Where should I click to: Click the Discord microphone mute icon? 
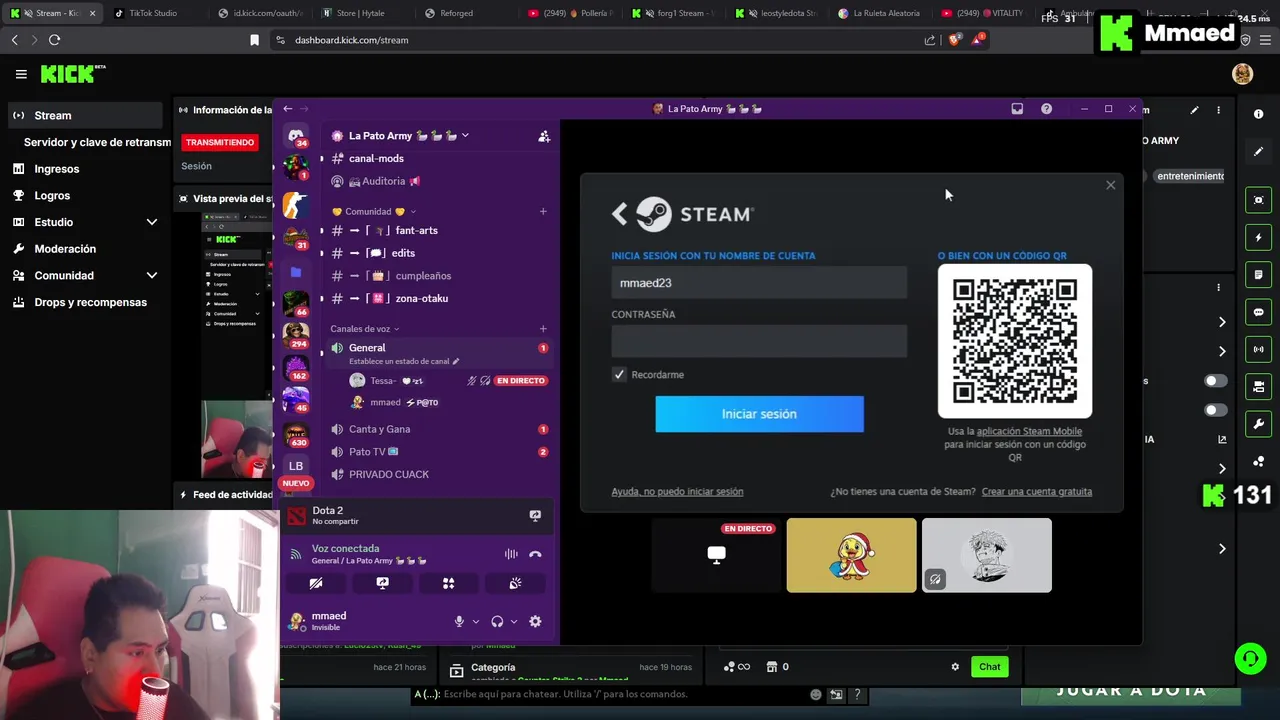click(x=459, y=621)
